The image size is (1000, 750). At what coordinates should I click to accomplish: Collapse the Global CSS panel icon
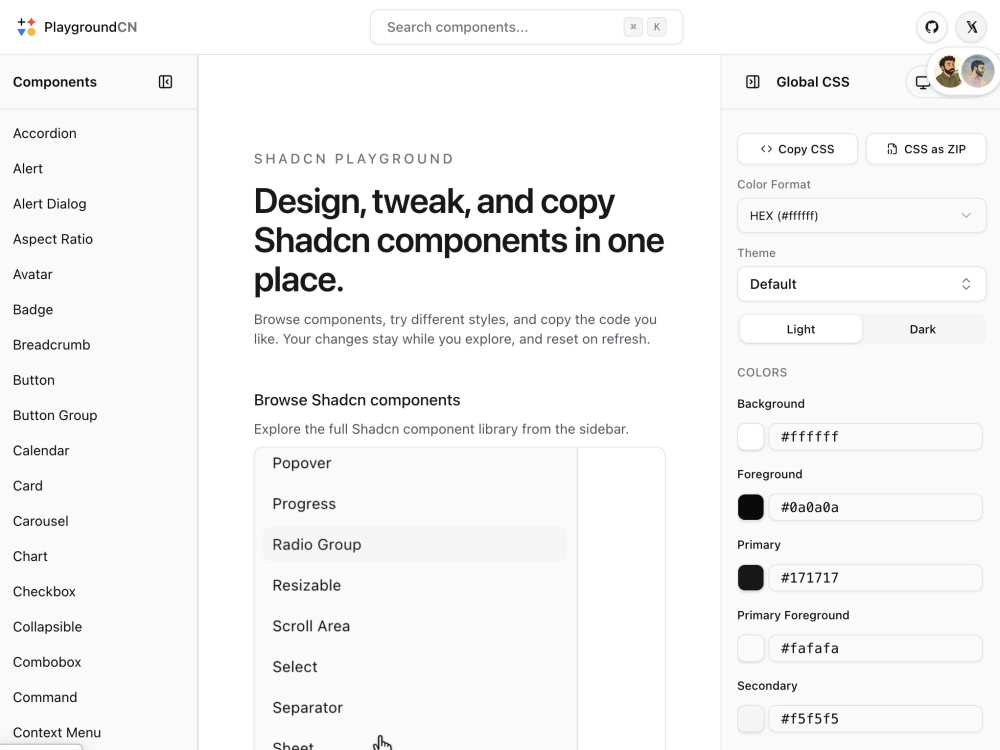(753, 82)
